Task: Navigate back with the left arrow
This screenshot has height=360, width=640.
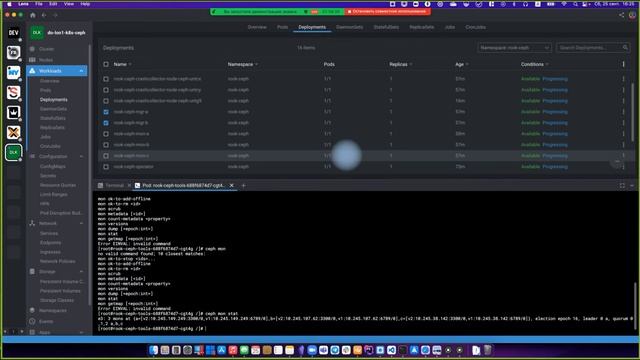Action: [x=44, y=15]
